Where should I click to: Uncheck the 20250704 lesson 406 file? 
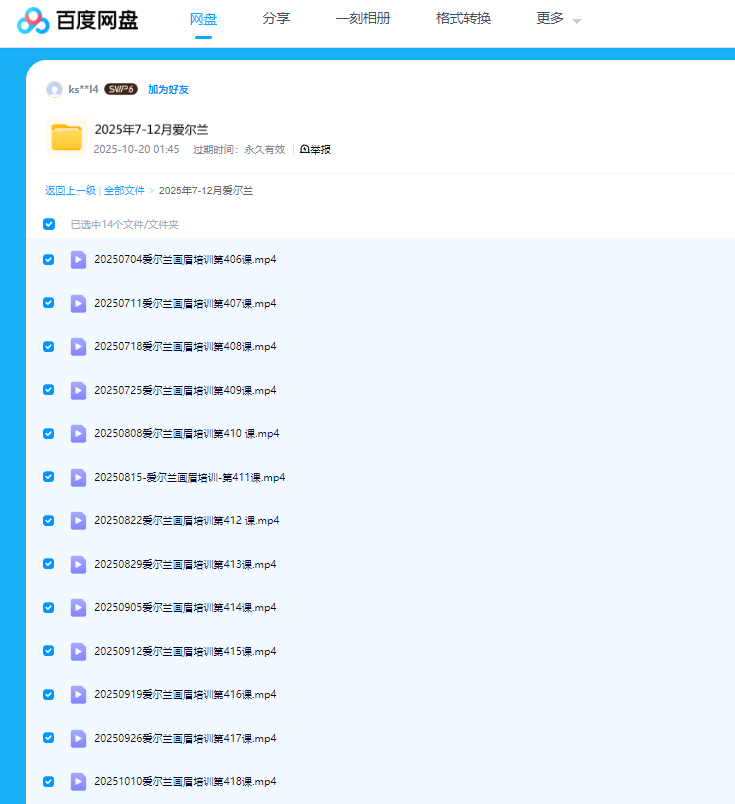49,259
